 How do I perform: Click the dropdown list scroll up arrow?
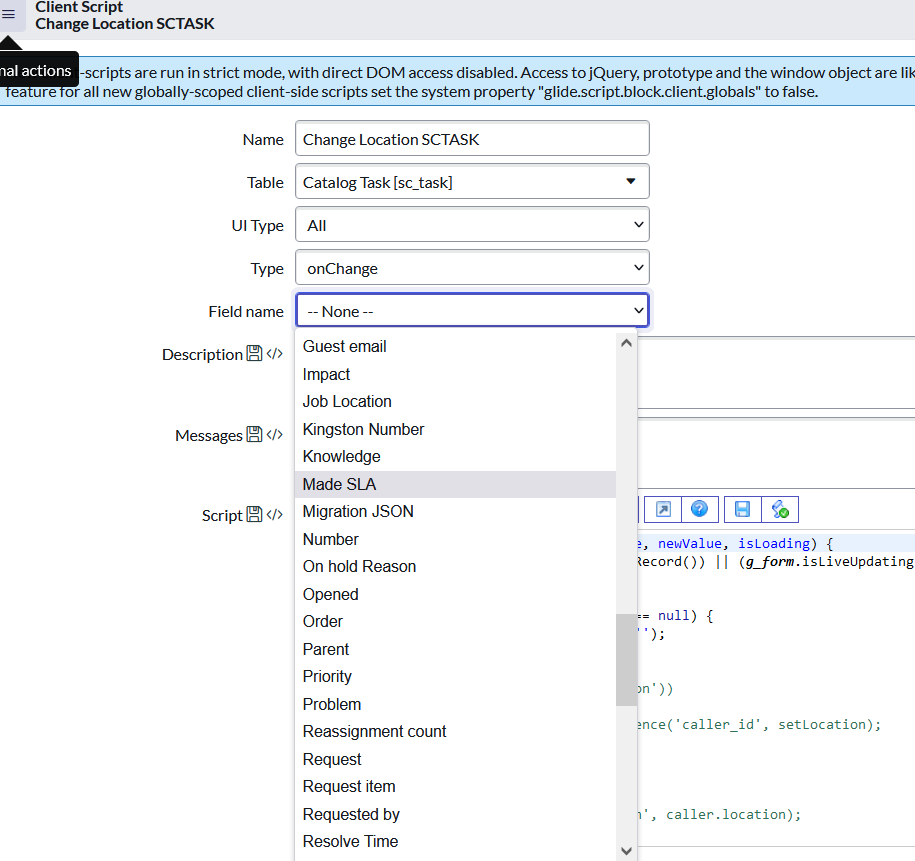coord(626,343)
